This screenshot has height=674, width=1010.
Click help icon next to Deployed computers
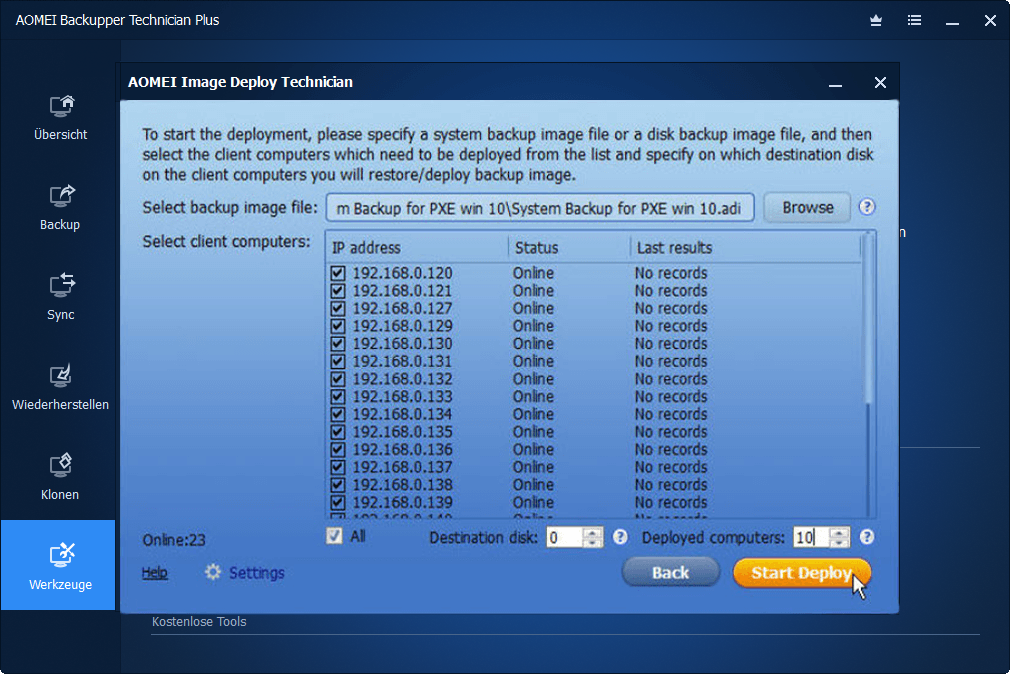(x=867, y=537)
